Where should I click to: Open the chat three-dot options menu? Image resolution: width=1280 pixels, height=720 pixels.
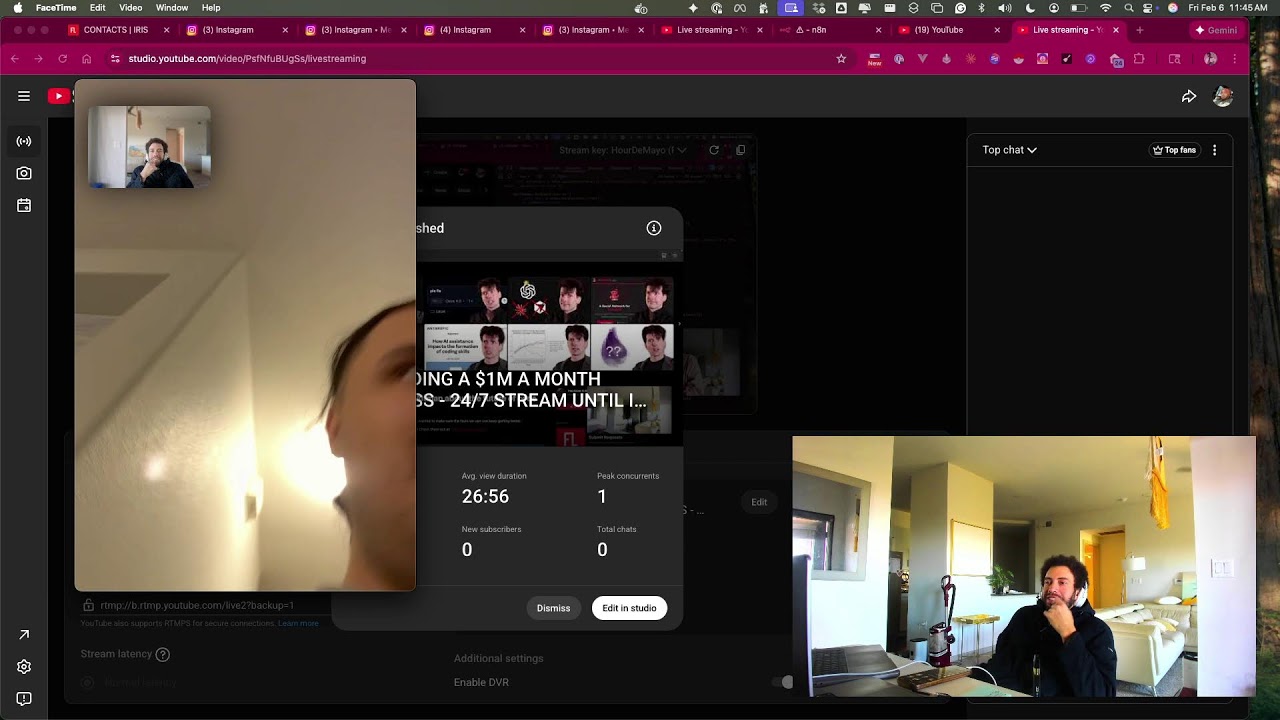(x=1215, y=150)
